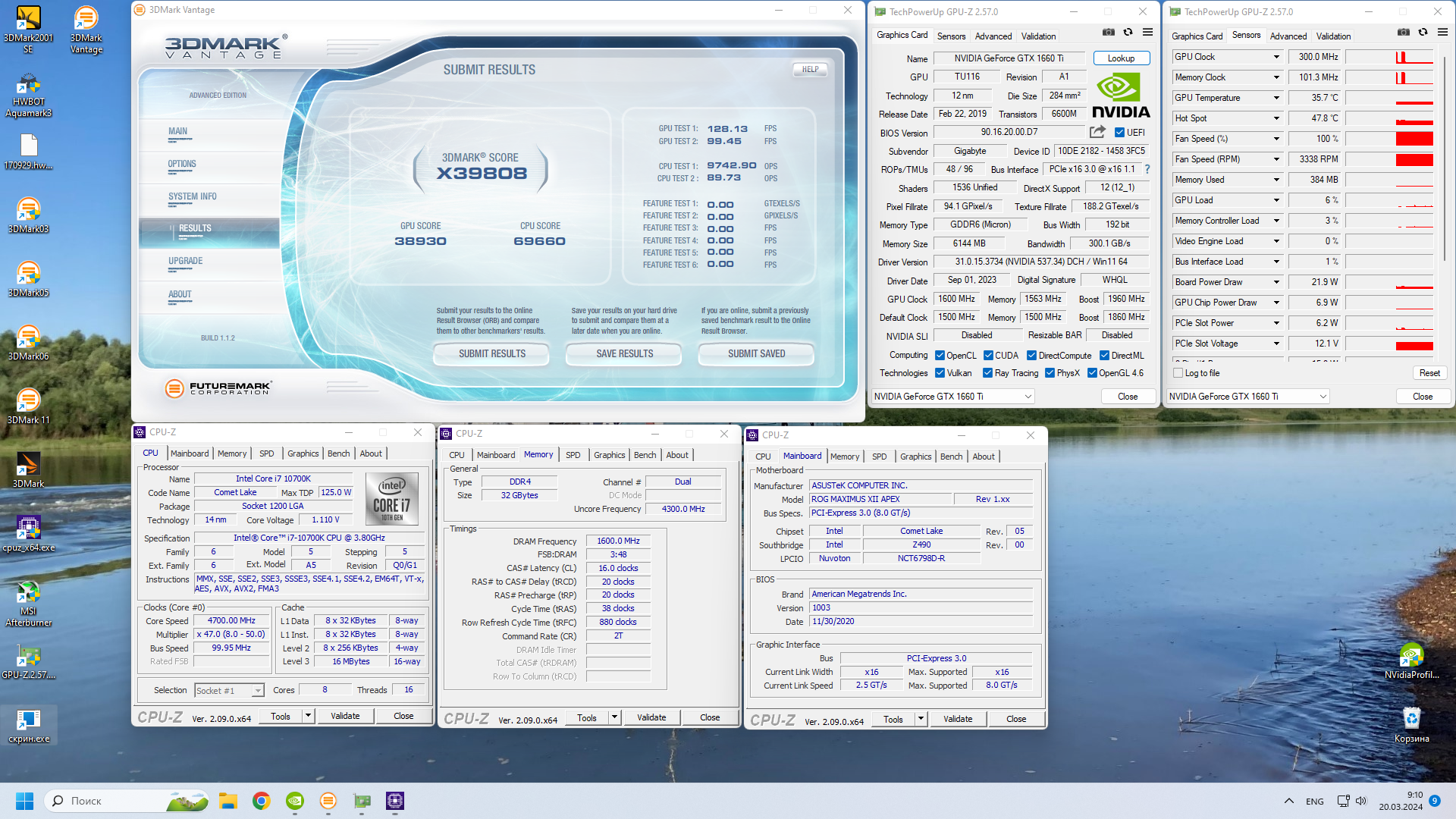This screenshot has width=1456, height=819.
Task: Open Tools dropdown arrow in CPU-Z Memory window
Action: tap(614, 717)
